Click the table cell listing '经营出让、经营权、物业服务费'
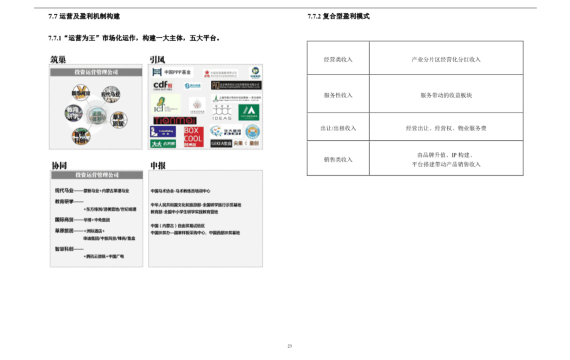Screen dimensions: 570x360 point(446,128)
